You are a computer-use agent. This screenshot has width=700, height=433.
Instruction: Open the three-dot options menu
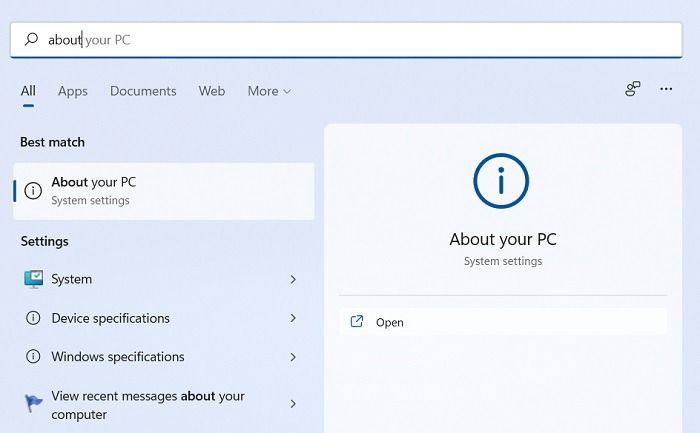[666, 89]
